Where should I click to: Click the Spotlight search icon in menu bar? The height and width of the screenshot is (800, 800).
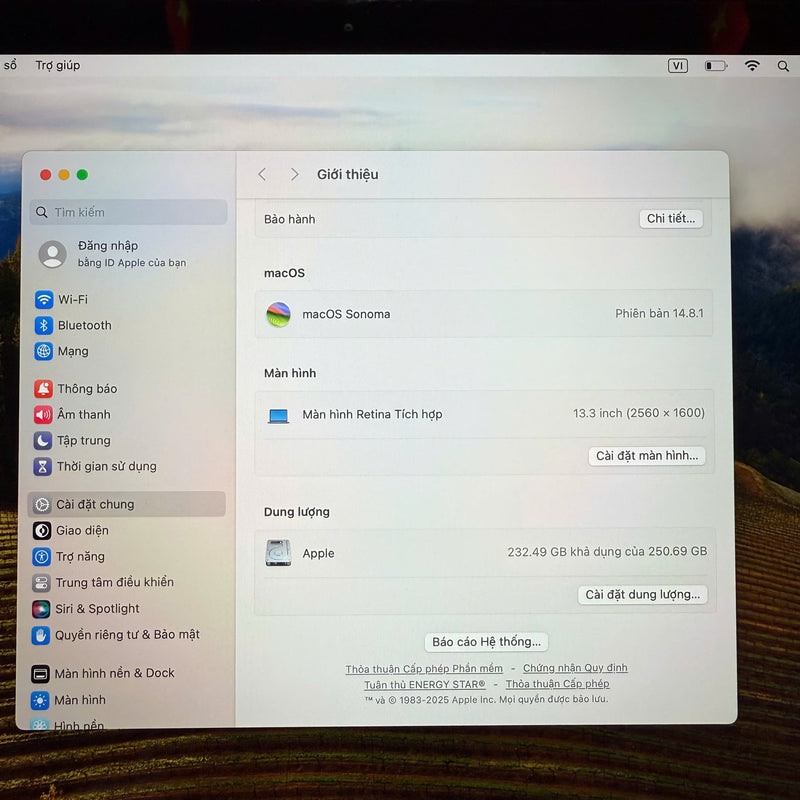783,65
